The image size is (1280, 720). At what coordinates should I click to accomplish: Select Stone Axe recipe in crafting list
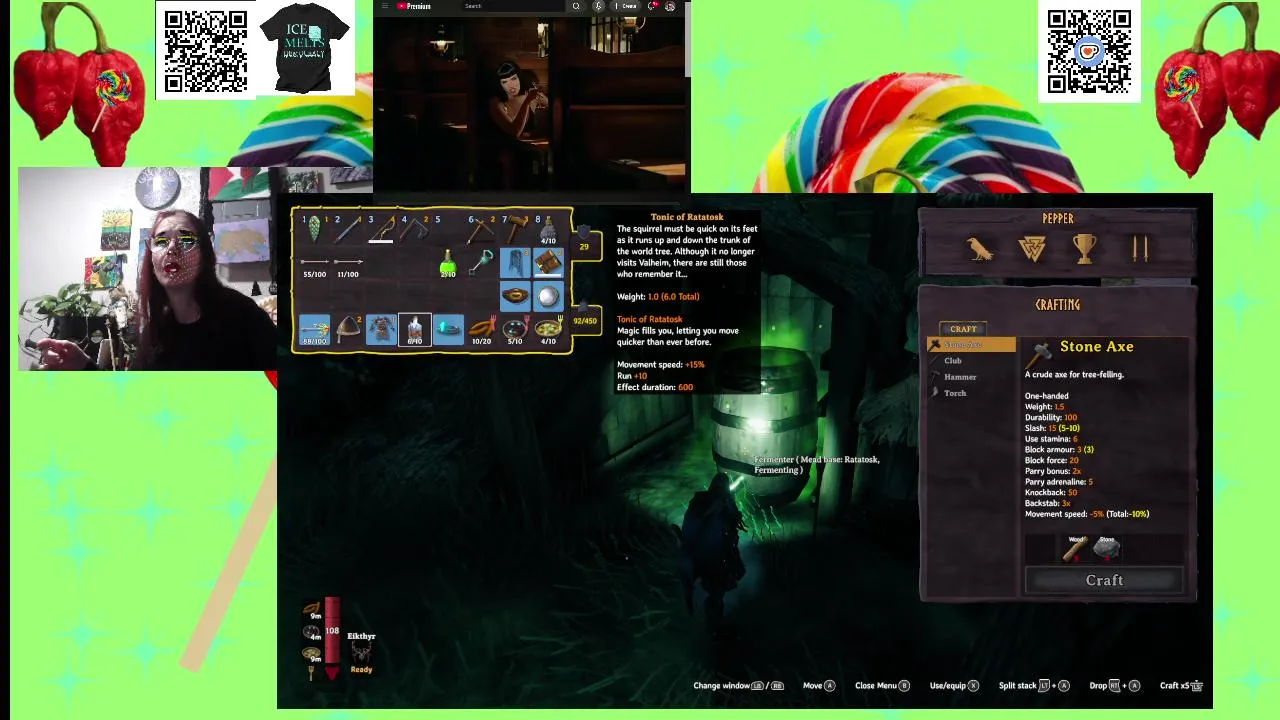coord(972,345)
